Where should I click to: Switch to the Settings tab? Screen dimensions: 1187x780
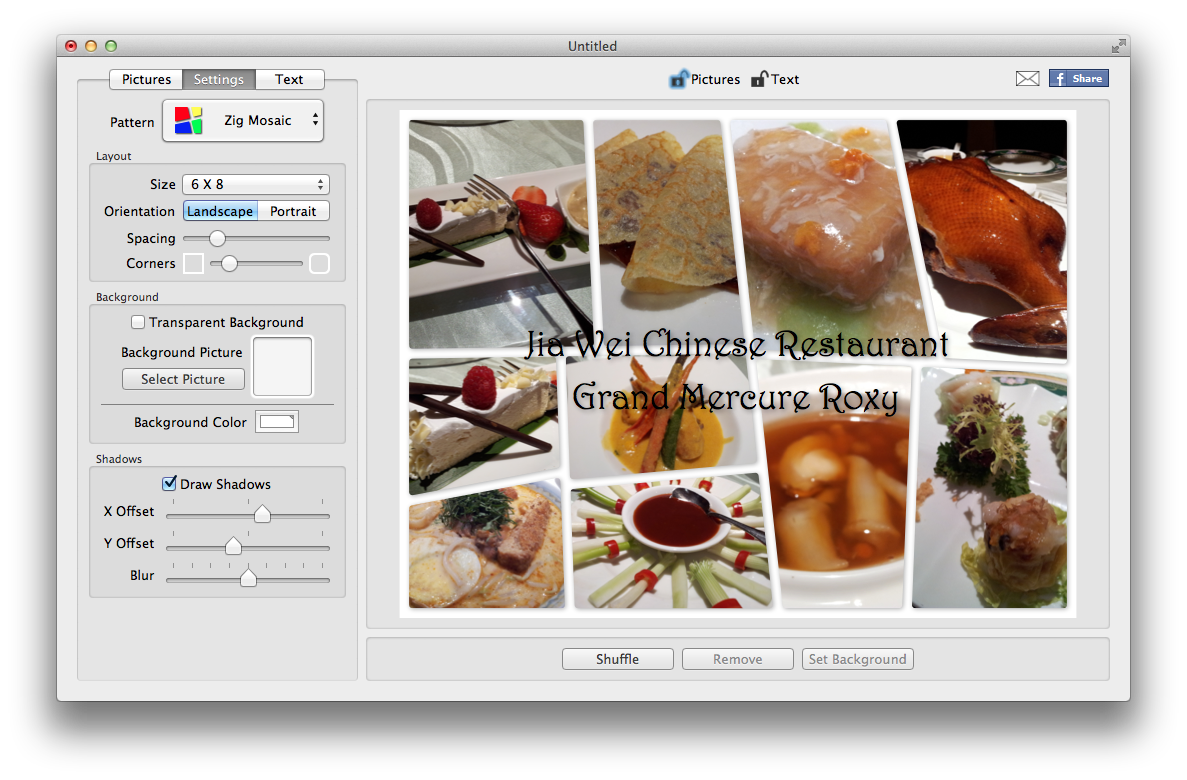pyautogui.click(x=219, y=80)
